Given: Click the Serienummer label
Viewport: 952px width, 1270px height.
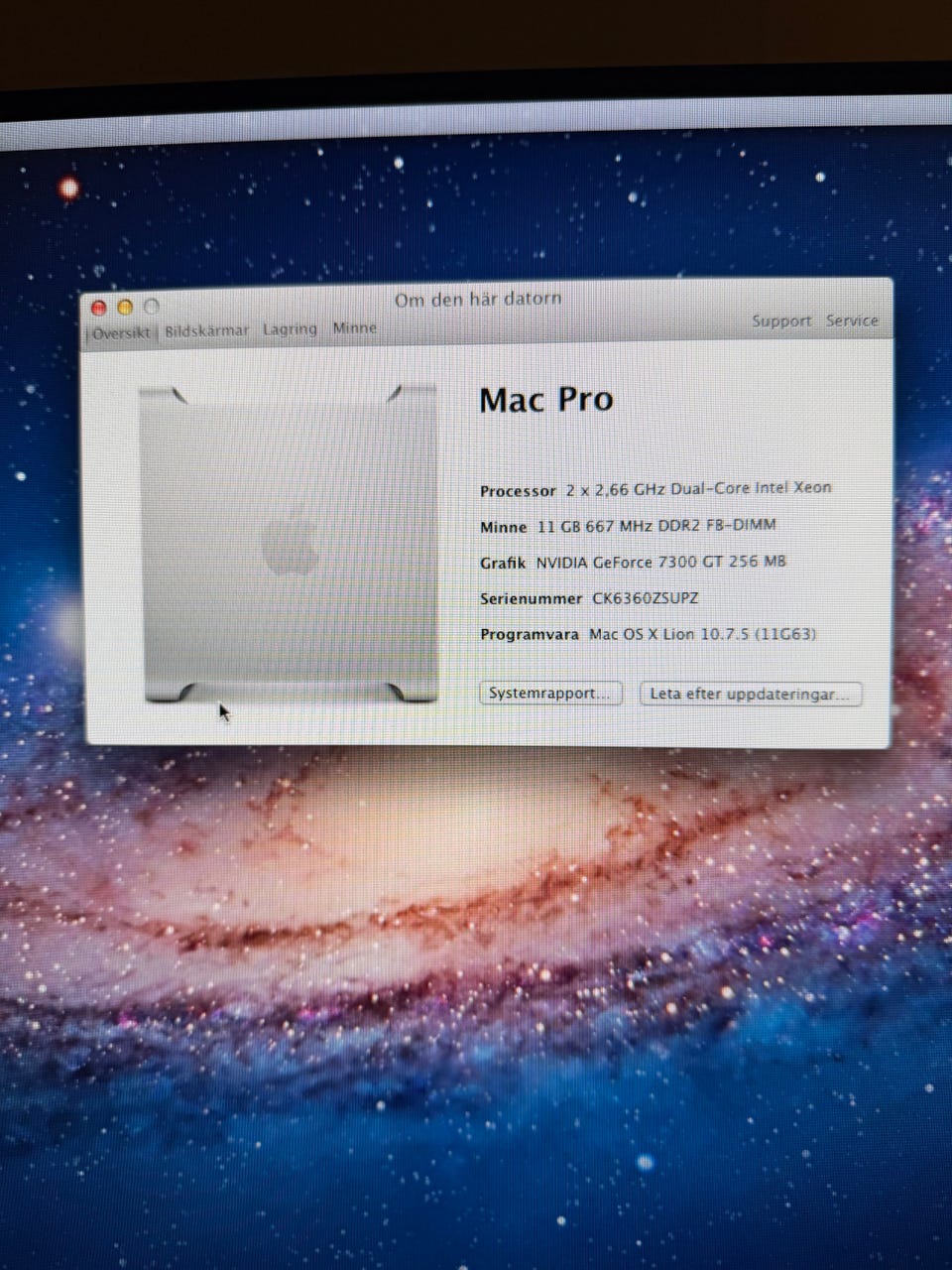Looking at the screenshot, I should tap(531, 598).
